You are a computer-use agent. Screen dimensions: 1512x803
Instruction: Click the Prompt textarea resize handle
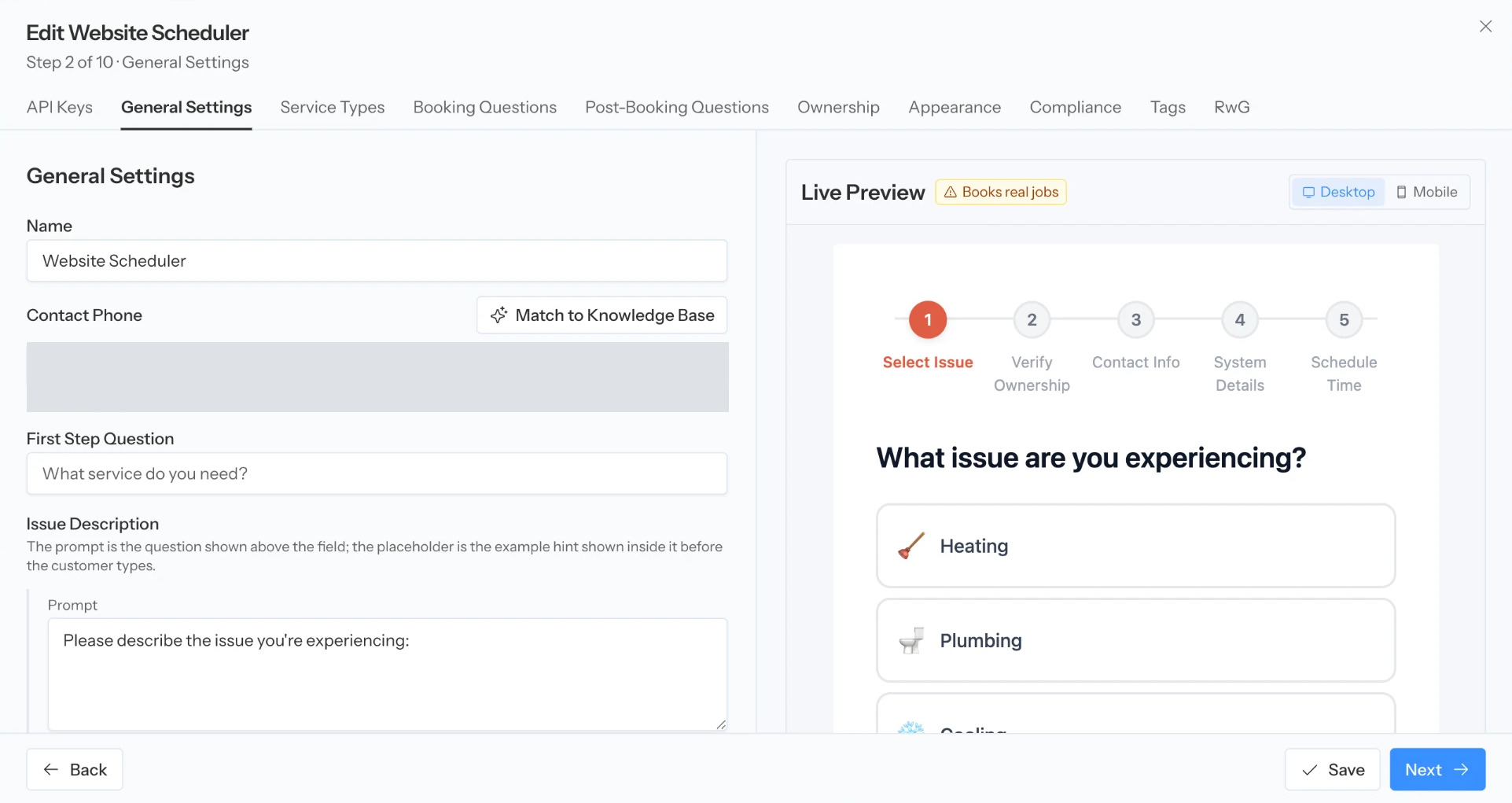(x=721, y=724)
